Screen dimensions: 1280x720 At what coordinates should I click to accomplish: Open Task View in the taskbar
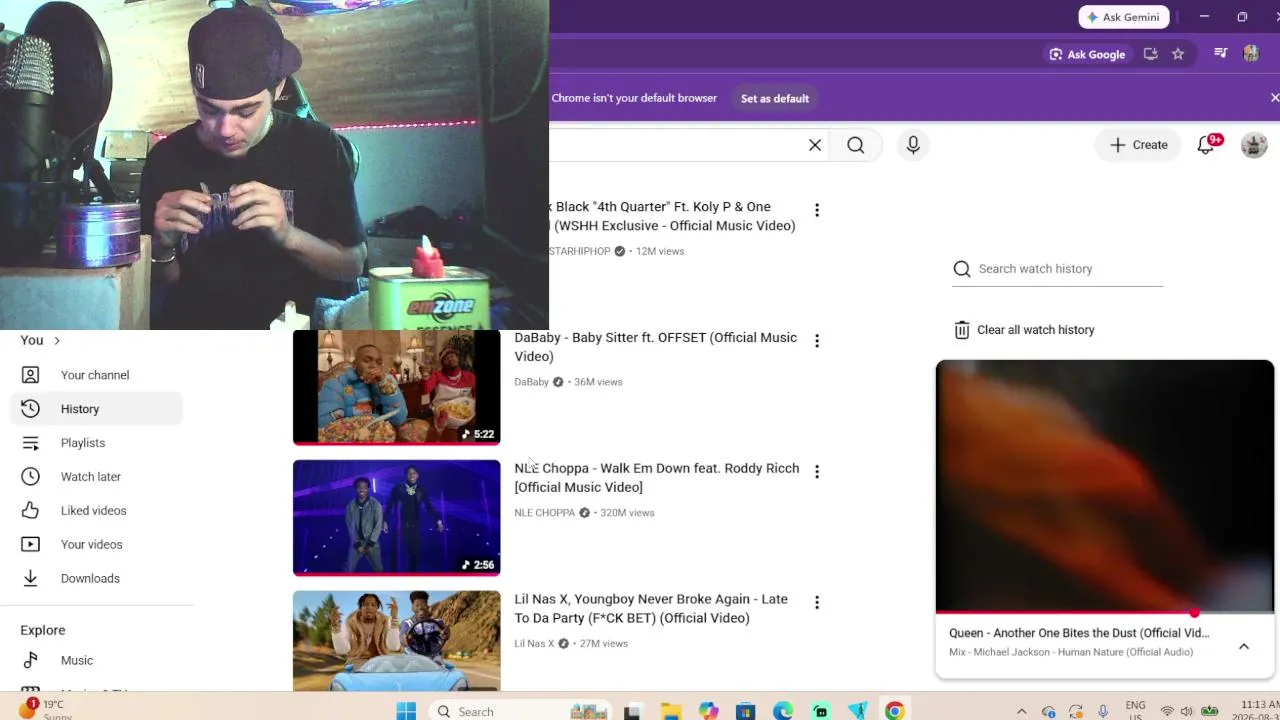[632, 711]
